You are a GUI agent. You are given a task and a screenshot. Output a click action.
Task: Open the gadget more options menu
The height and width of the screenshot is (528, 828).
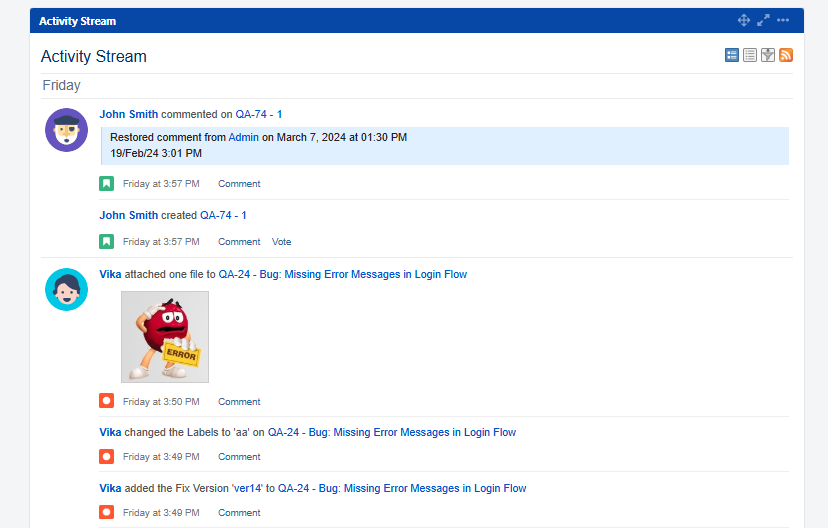783,21
